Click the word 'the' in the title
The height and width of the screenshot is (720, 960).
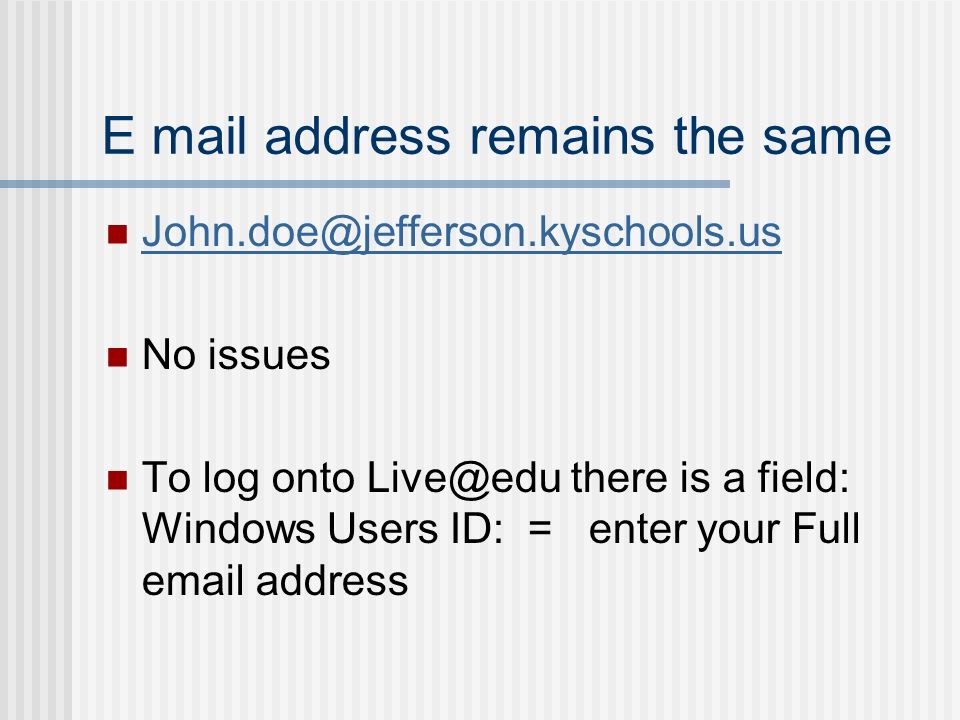click(x=708, y=135)
